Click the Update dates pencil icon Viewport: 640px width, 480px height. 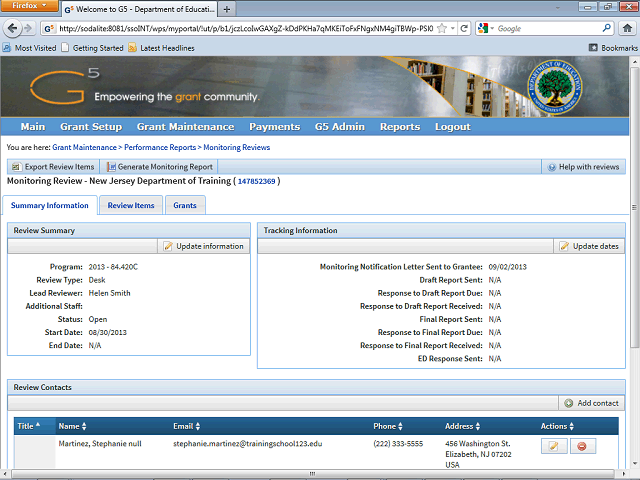pos(564,246)
